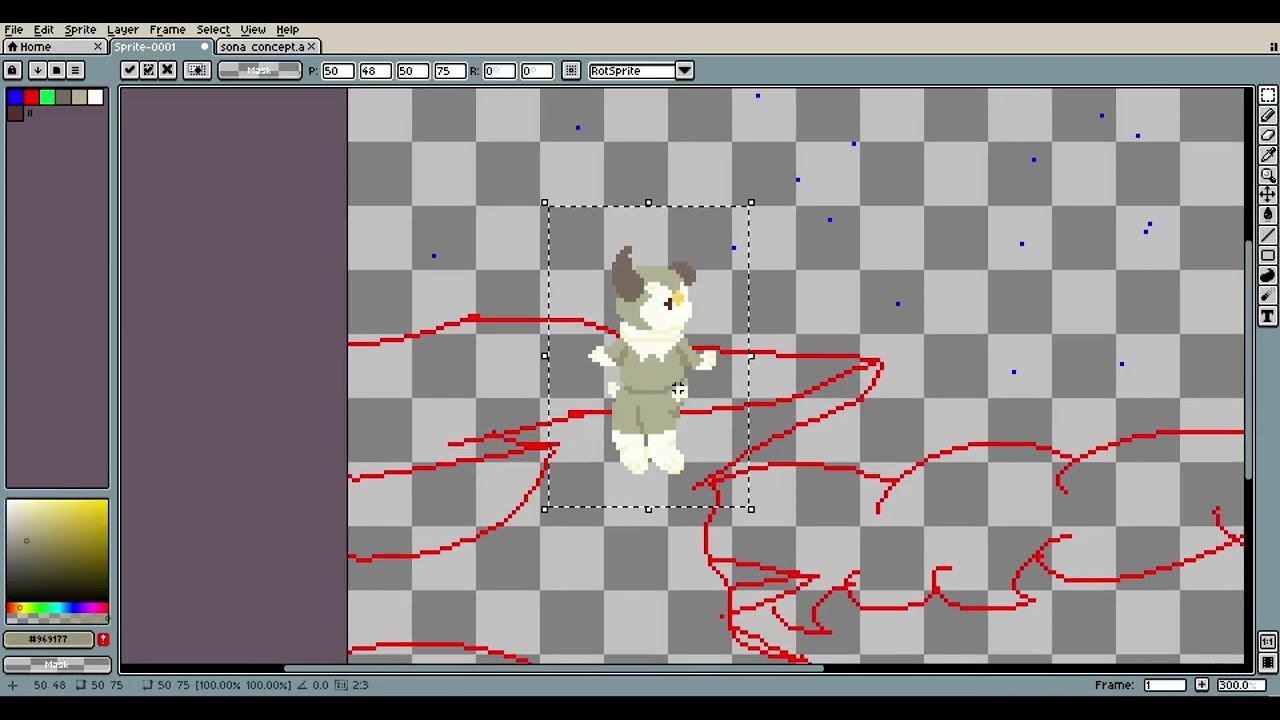Click the rainbow hue slider
This screenshot has width=1280, height=720.
click(x=57, y=608)
